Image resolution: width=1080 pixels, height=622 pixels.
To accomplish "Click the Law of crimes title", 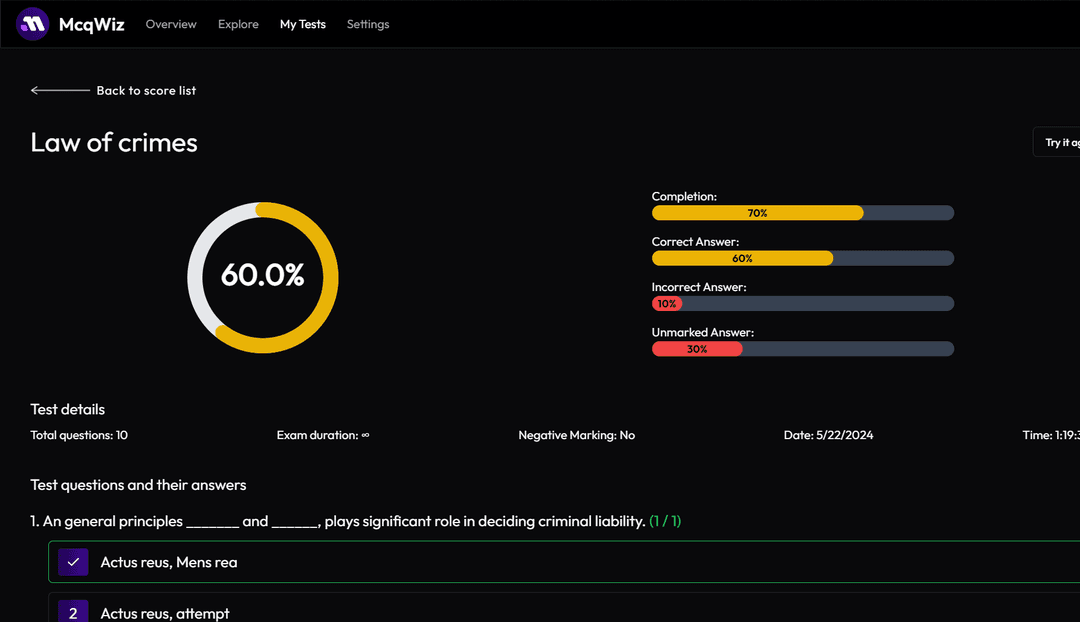I will point(114,143).
